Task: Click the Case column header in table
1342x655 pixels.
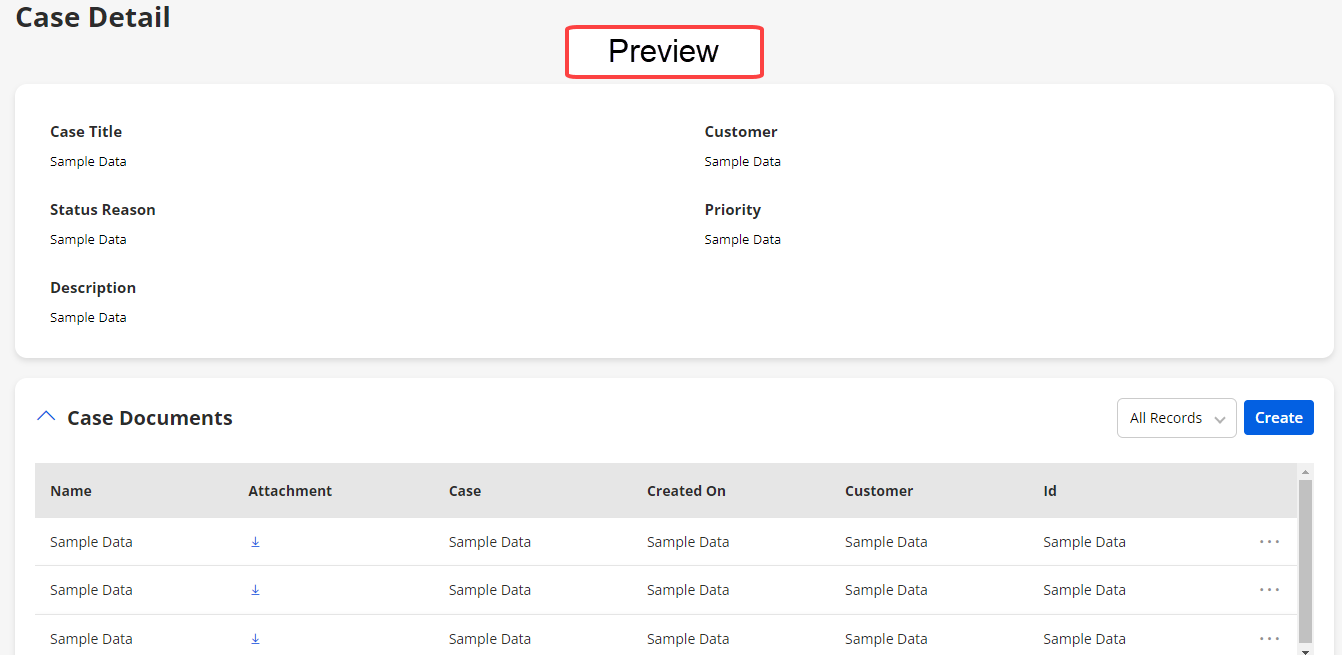Action: click(x=465, y=491)
